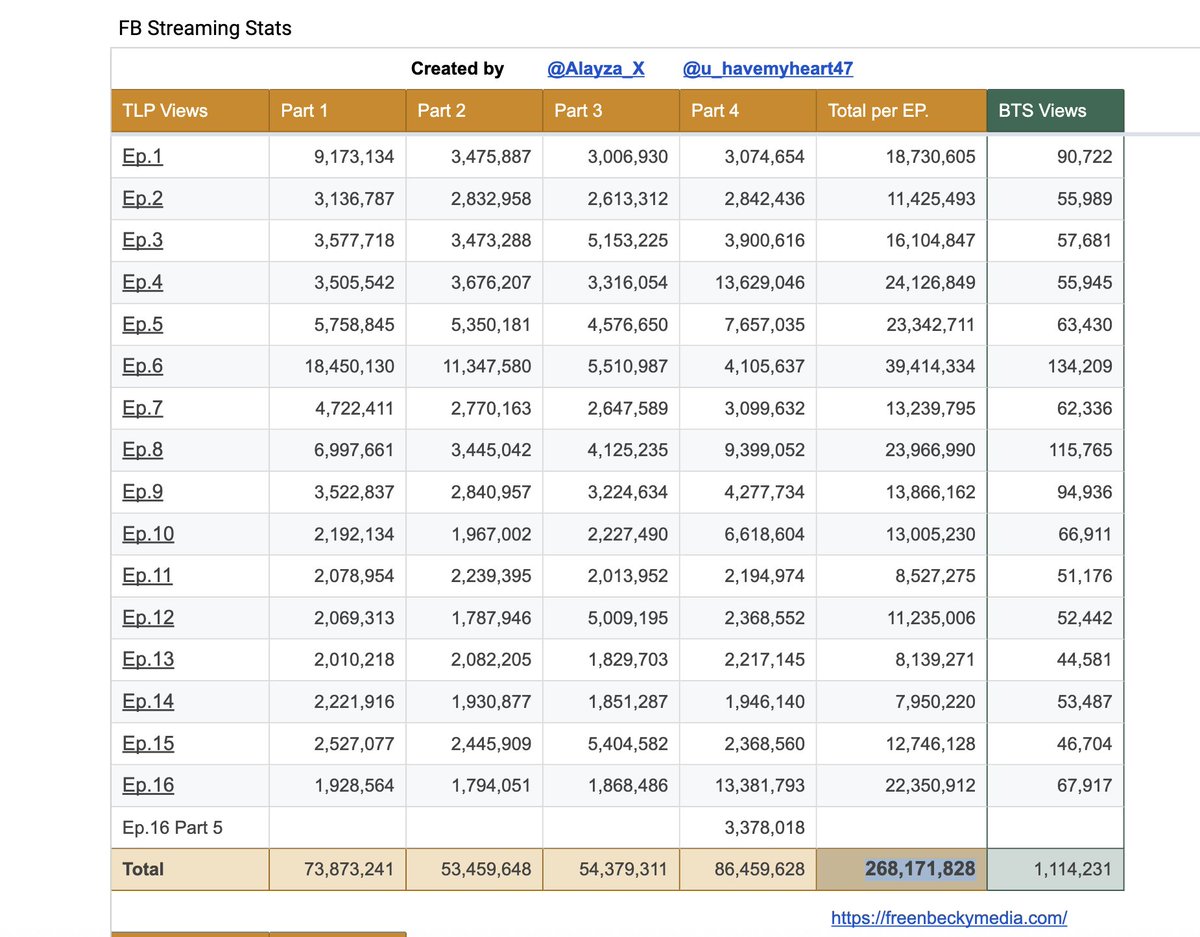Screen dimensions: 1200x937
Task: Select the Part 2 column header
Action: (x=475, y=110)
